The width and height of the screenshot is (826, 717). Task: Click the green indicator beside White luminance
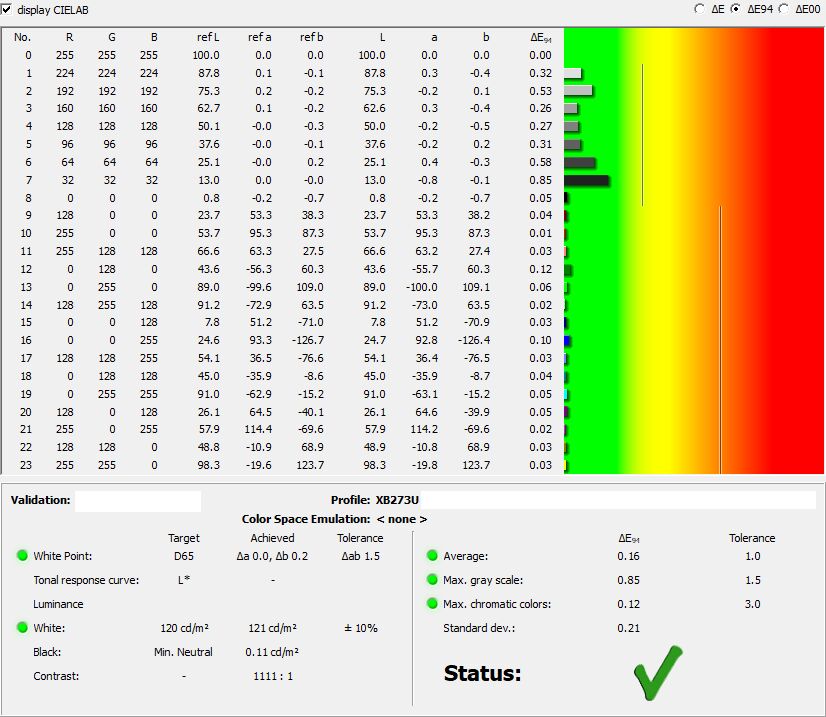(22, 627)
